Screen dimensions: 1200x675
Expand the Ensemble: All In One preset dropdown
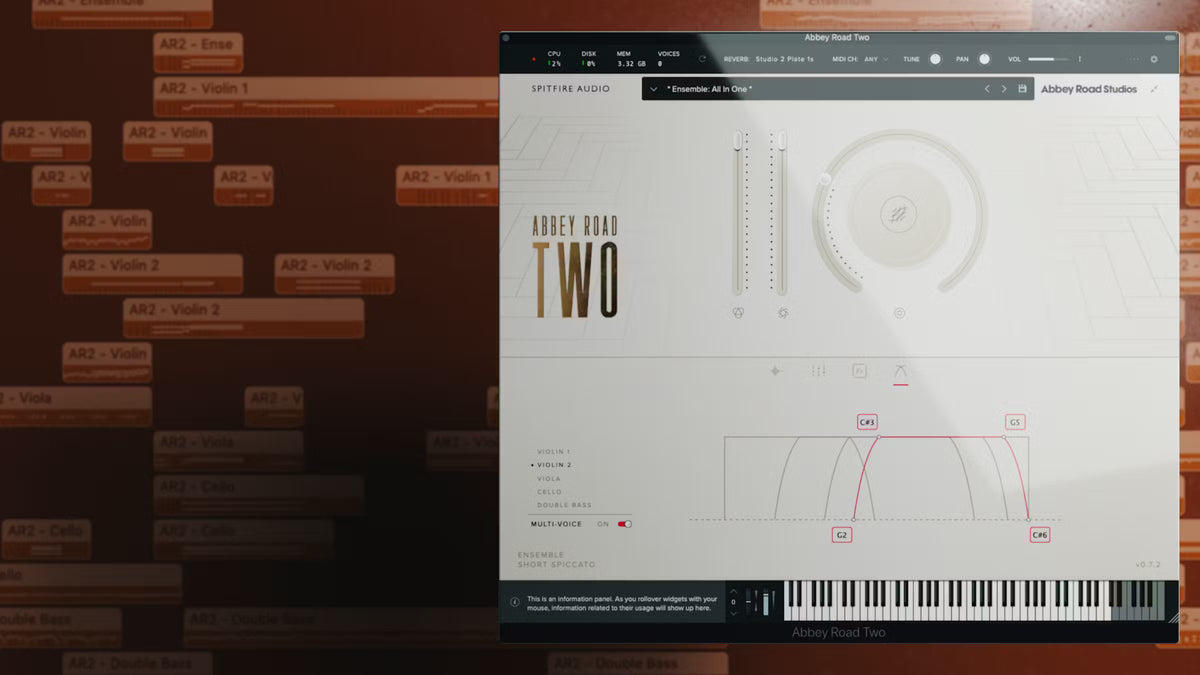click(x=654, y=89)
